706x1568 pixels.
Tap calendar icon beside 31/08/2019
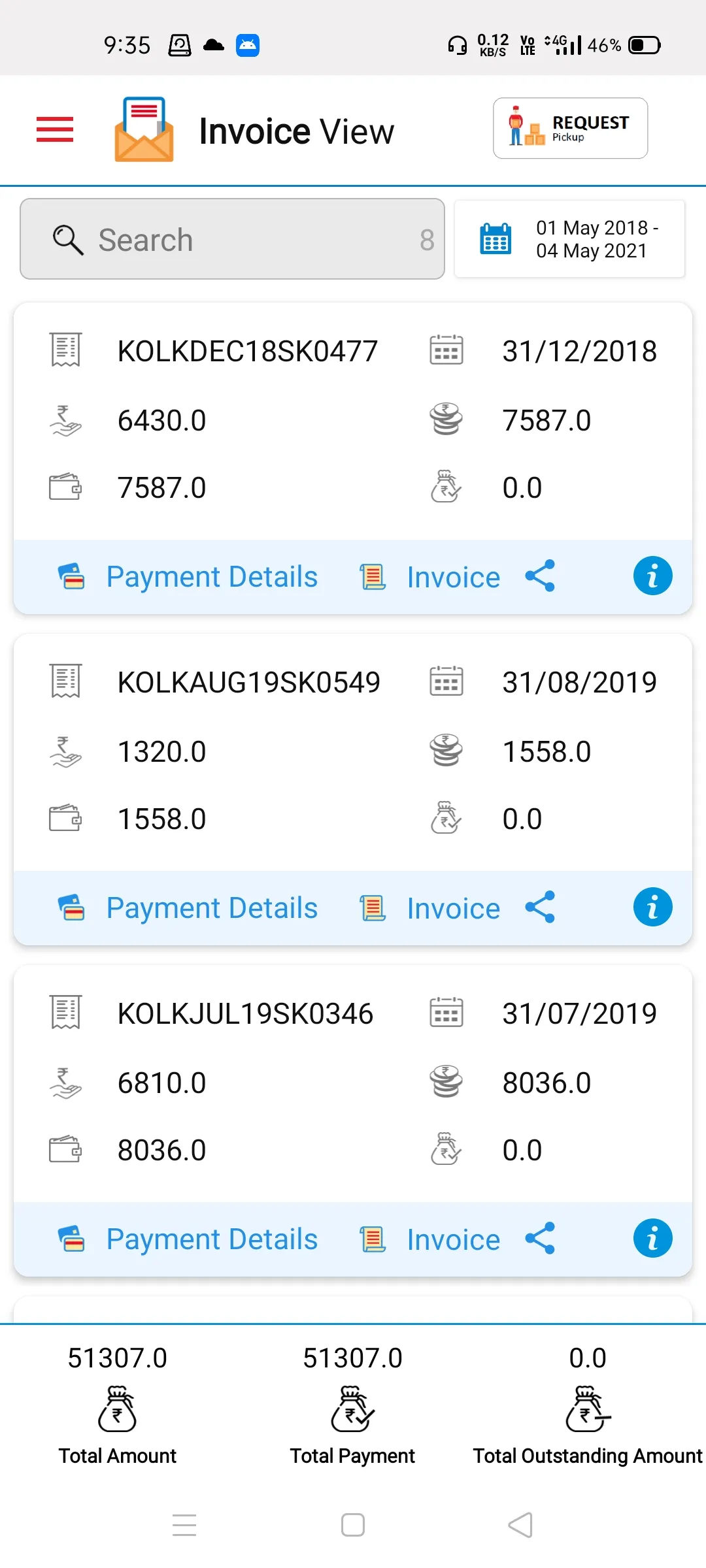[446, 681]
